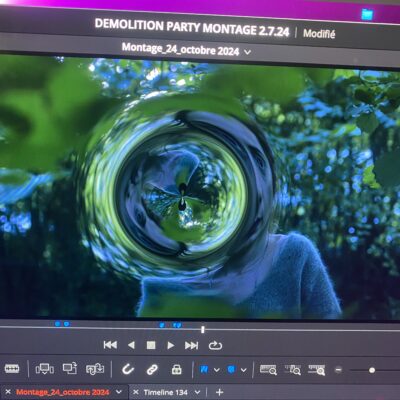Screen dimensions: 400x400
Task: Add a blue flag to the clip
Action: tap(204, 369)
